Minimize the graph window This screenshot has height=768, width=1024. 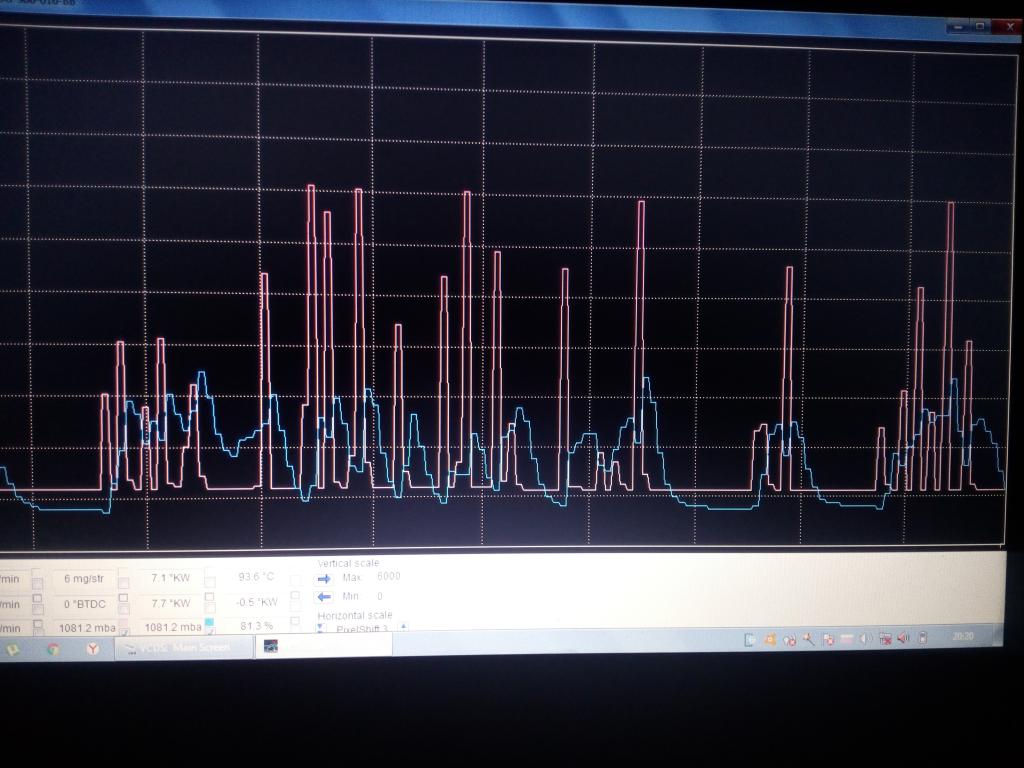(x=959, y=27)
